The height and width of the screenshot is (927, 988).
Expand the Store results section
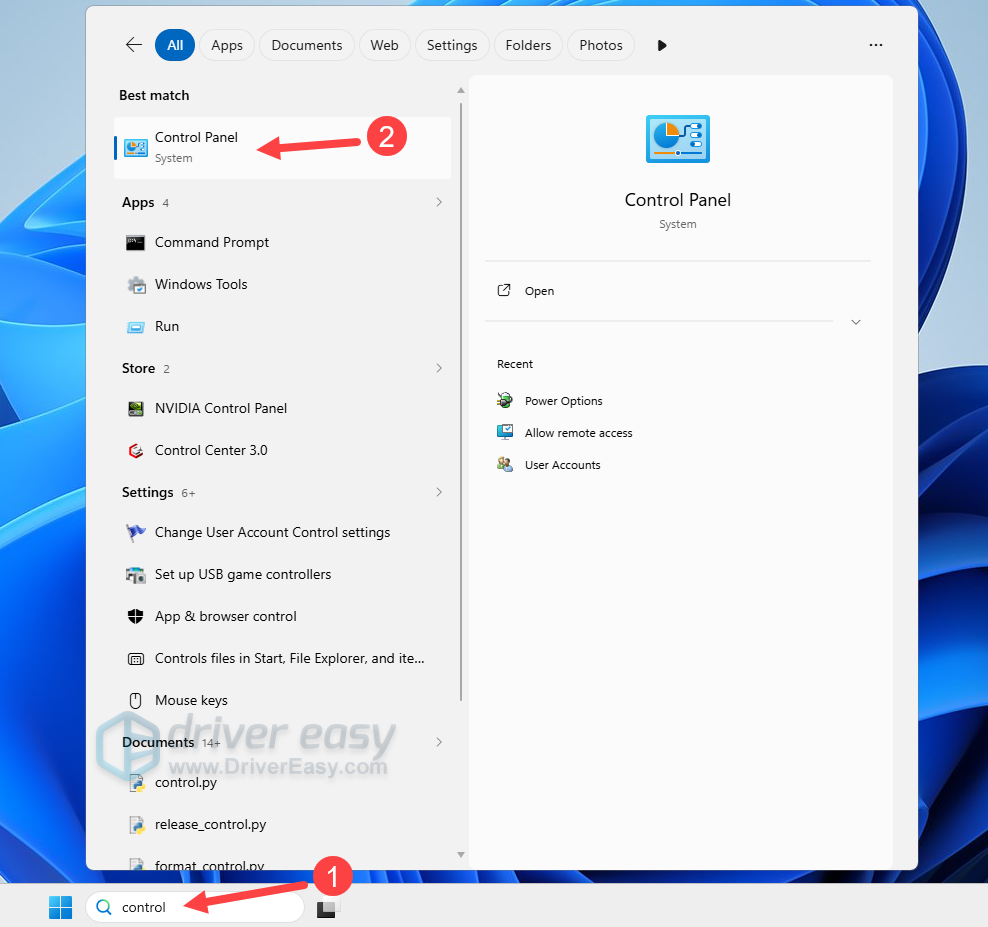click(439, 368)
